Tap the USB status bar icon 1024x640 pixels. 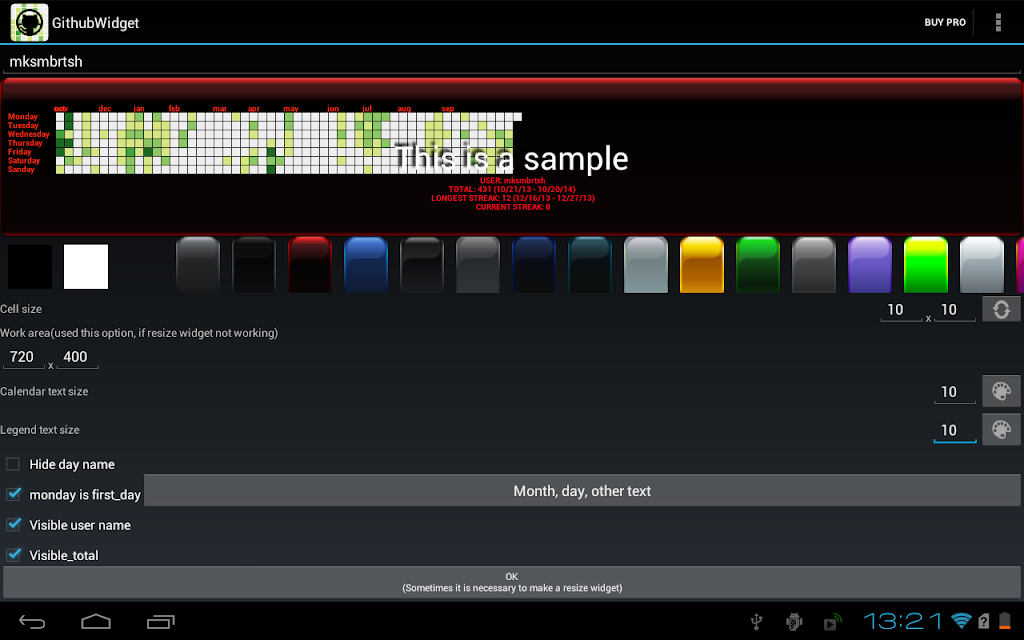pos(756,622)
